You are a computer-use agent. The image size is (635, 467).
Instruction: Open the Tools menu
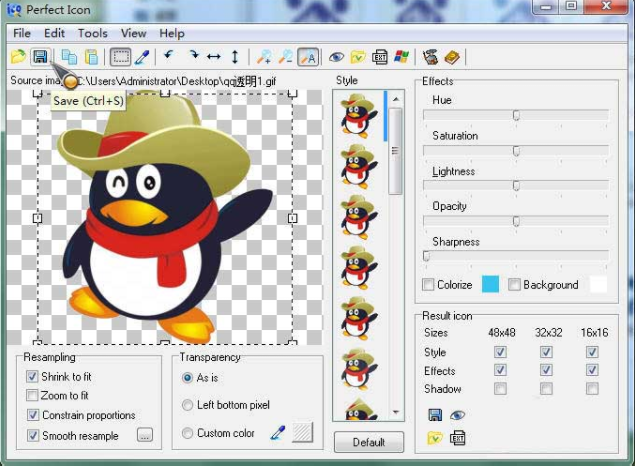(93, 33)
